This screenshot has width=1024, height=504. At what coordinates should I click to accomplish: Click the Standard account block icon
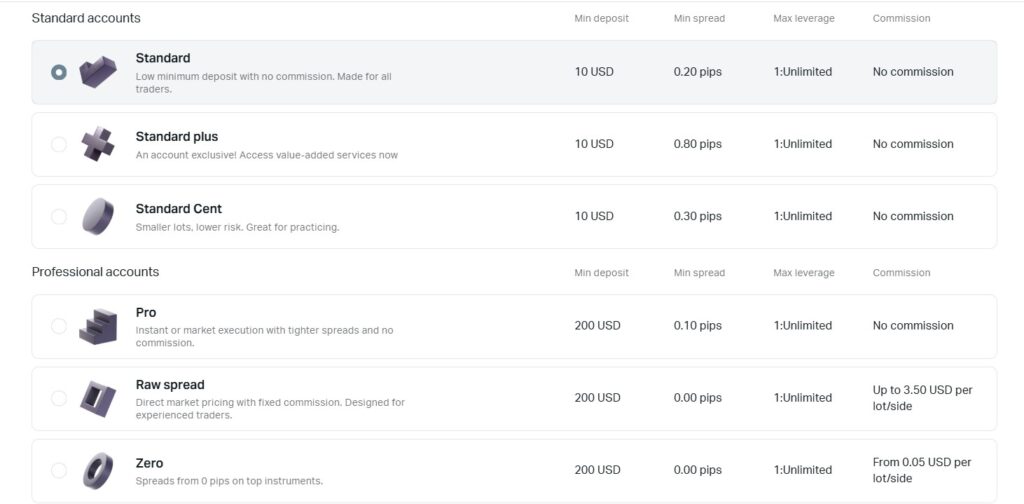(98, 71)
